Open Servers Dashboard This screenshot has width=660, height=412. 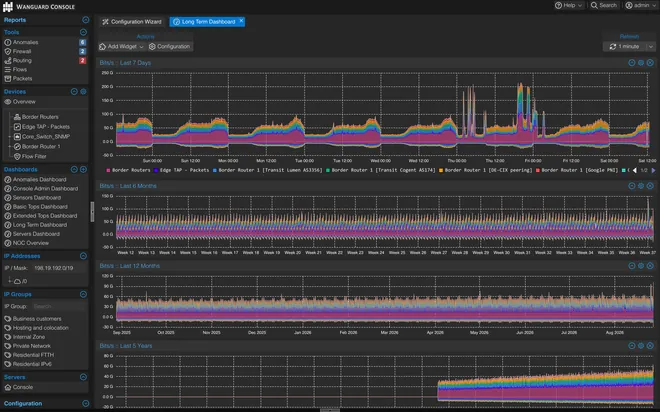(x=36, y=234)
